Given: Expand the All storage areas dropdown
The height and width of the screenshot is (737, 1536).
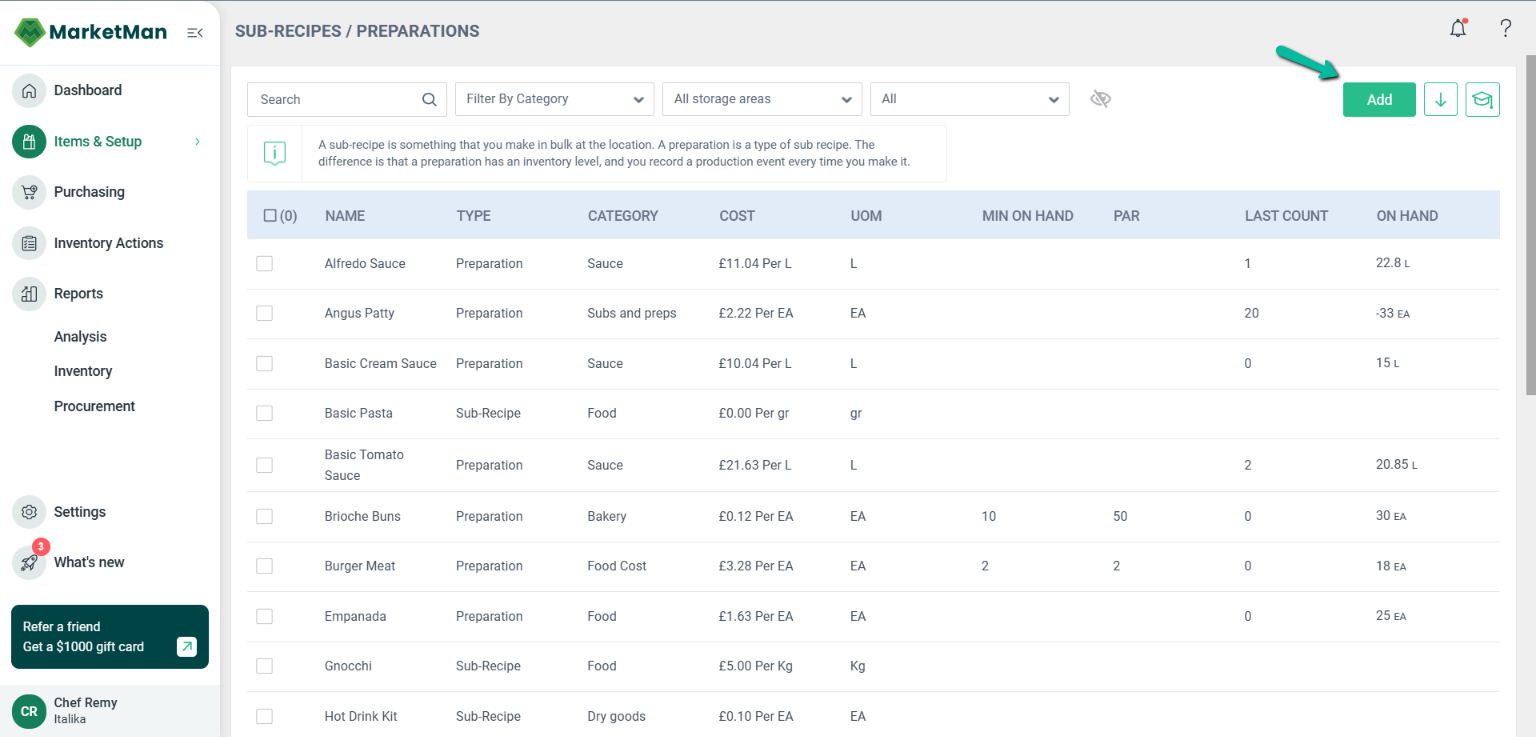Looking at the screenshot, I should tap(761, 100).
